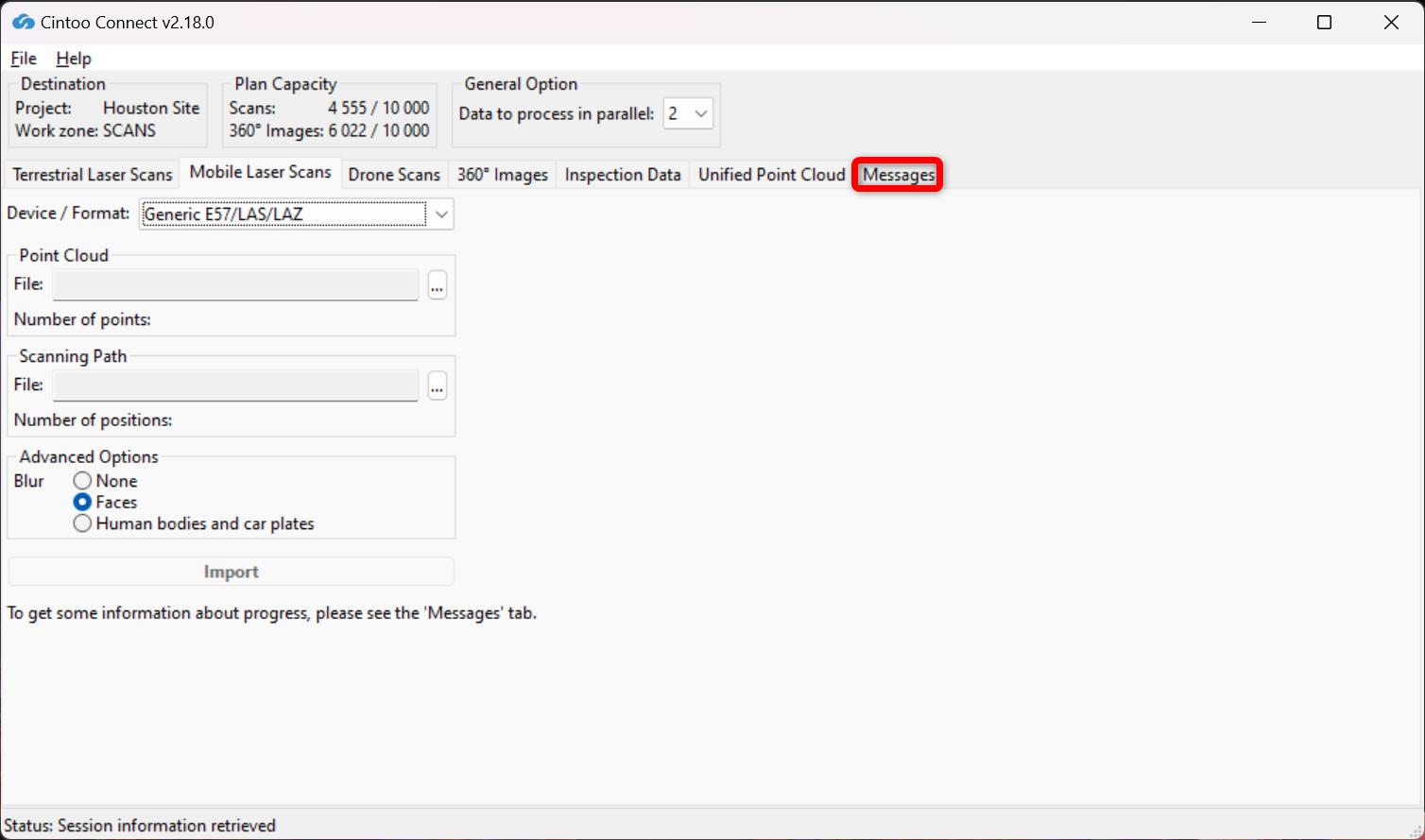Click the 'Cintoo Connect v2.18.0' window title
Viewport: 1425px width, 840px height.
[x=128, y=23]
